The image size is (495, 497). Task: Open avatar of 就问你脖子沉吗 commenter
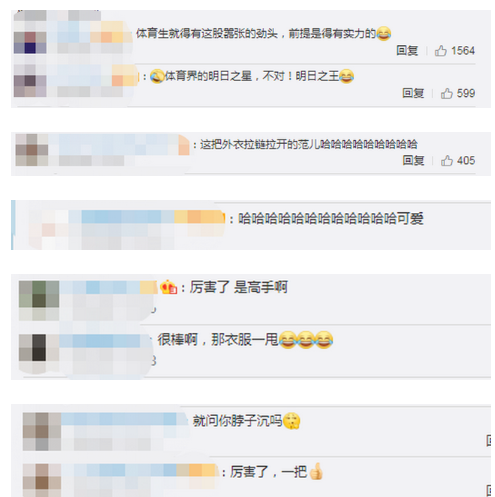click(42, 432)
